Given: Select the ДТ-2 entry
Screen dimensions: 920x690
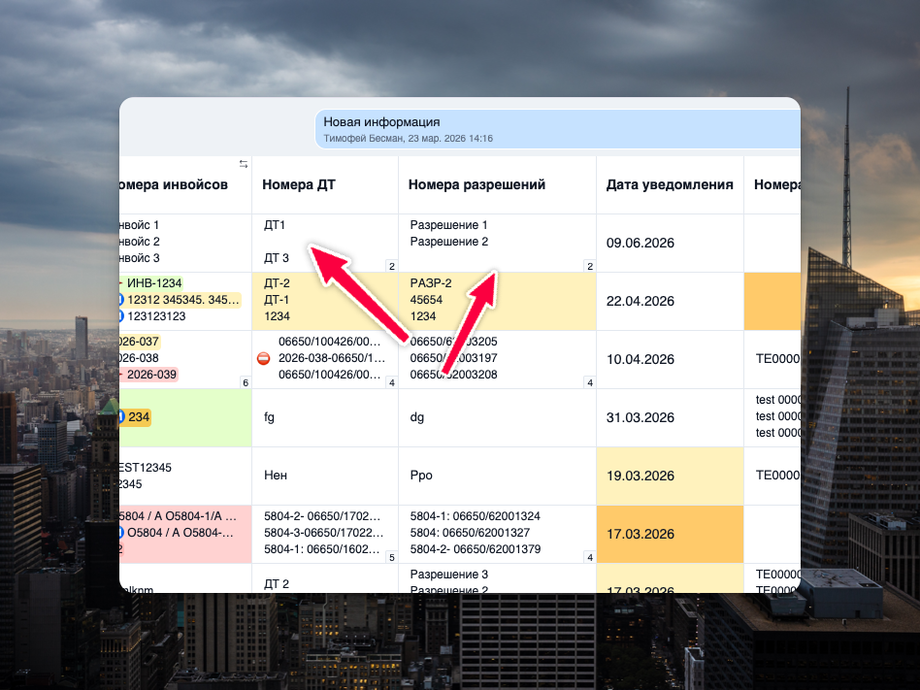Looking at the screenshot, I should (276, 283).
